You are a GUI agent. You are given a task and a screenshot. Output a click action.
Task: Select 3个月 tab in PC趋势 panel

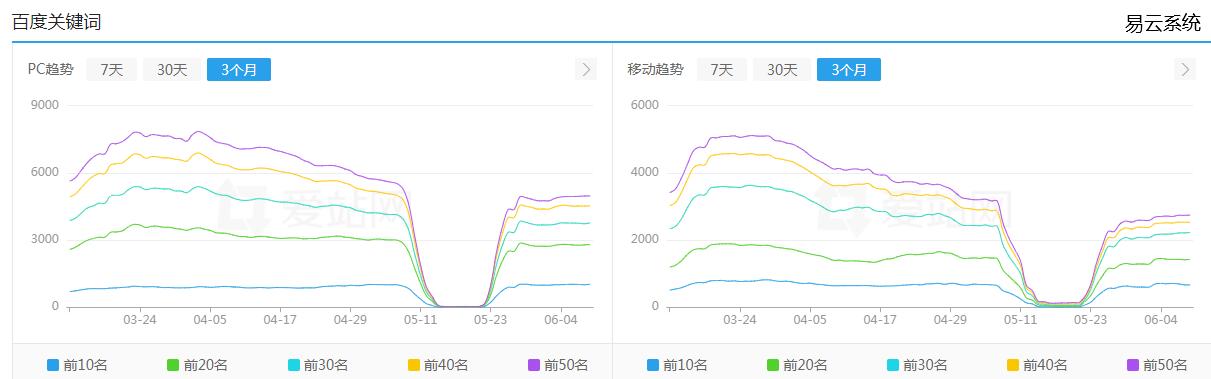coord(239,69)
